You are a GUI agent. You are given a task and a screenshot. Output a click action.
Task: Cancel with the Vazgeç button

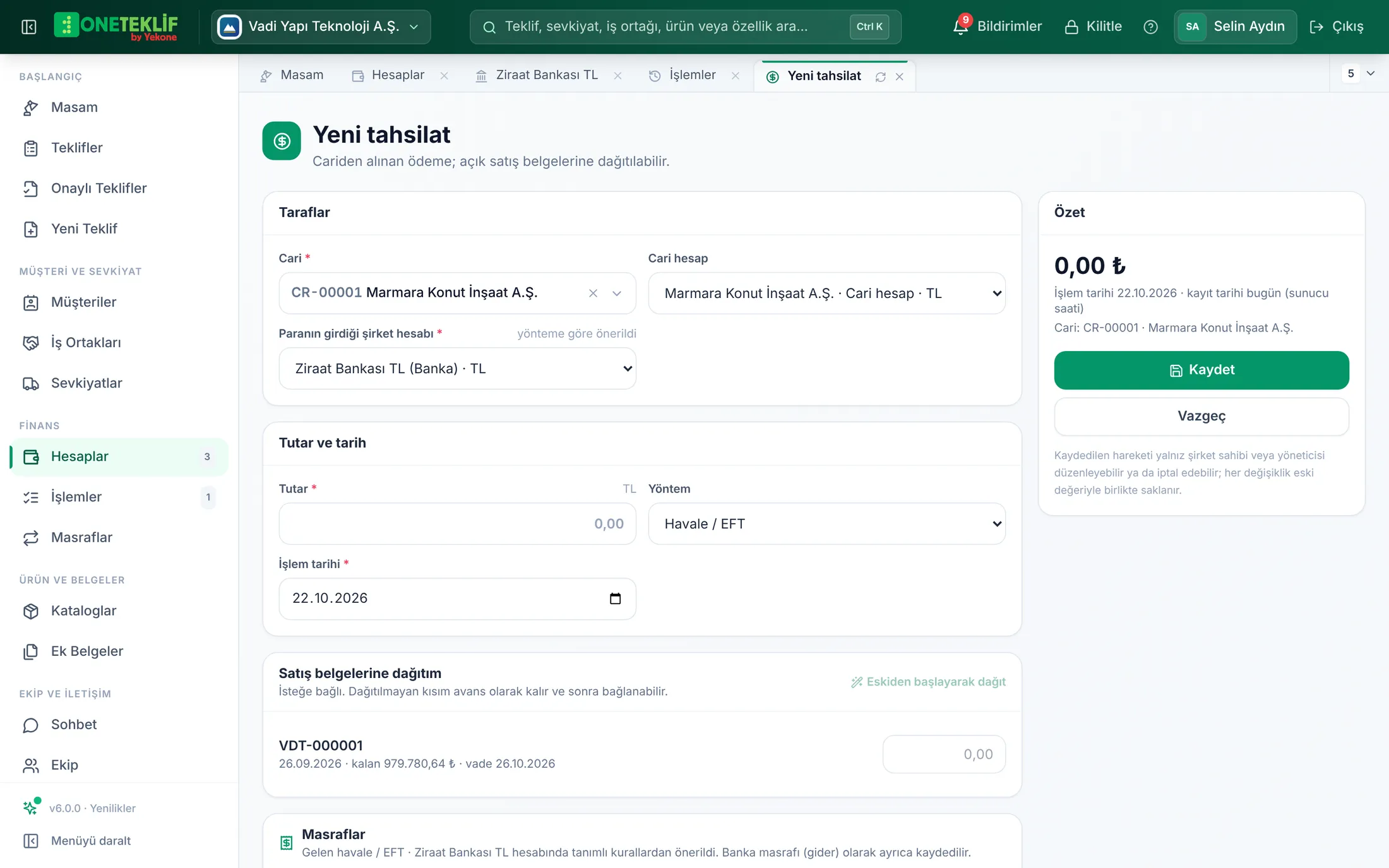pos(1201,416)
